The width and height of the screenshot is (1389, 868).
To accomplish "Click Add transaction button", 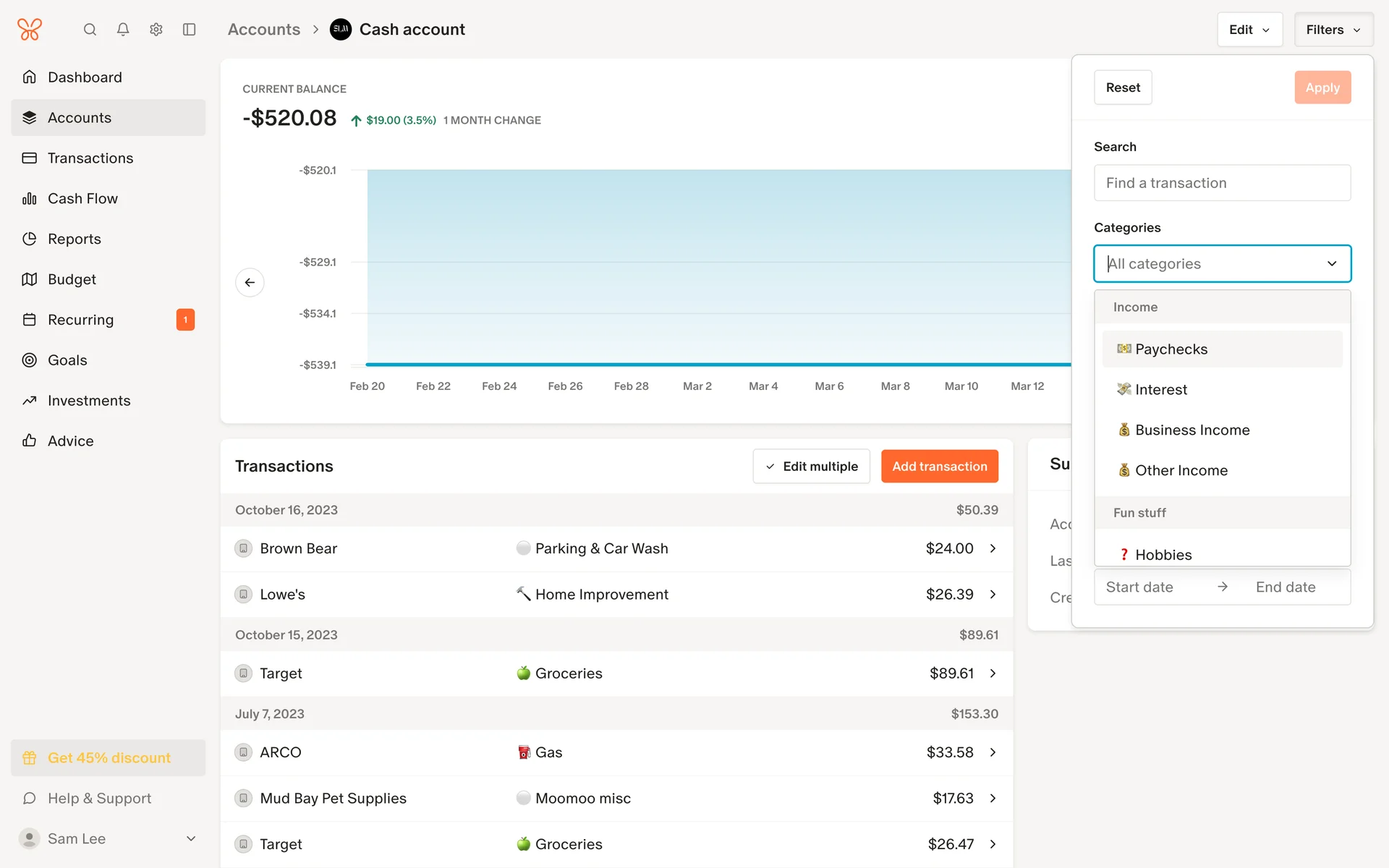I will point(939,467).
